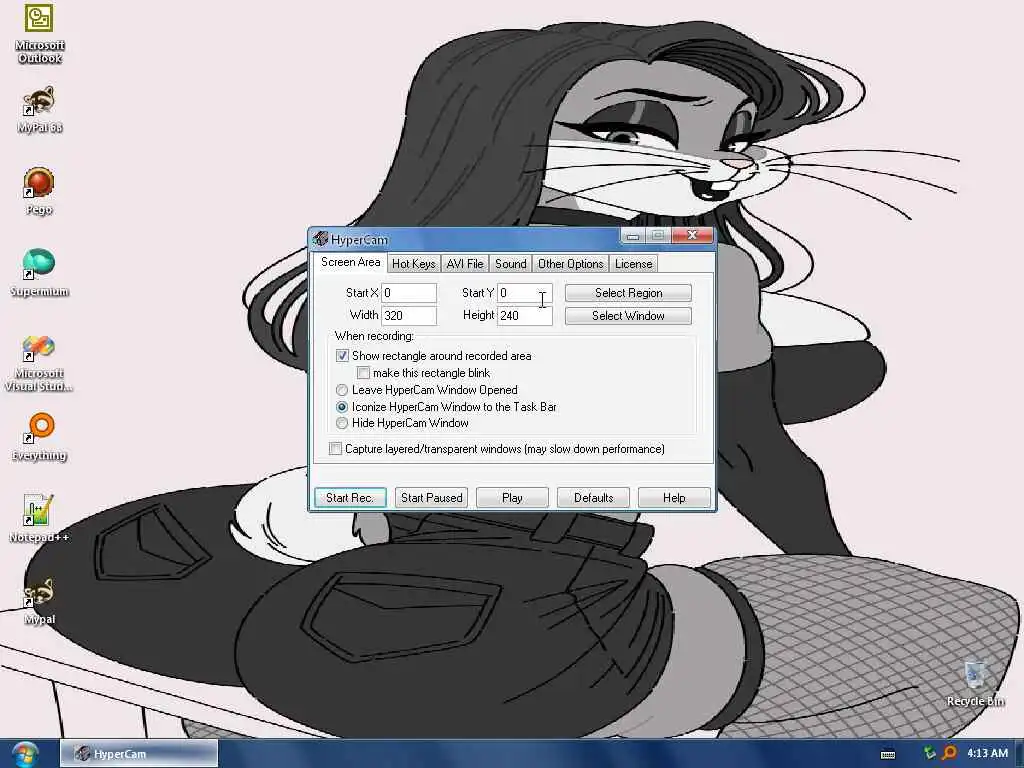Click the green checkmark tray icon
This screenshot has height=768, width=1024.
point(929,753)
